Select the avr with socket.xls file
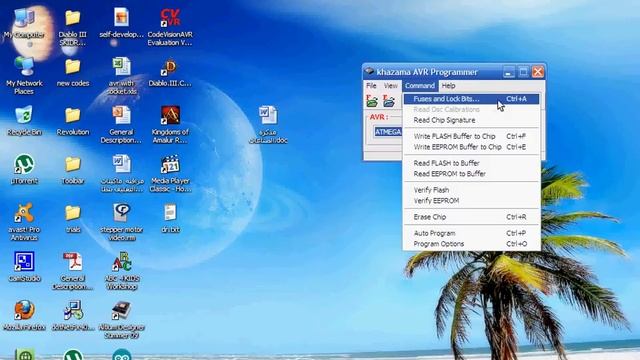The width and height of the screenshot is (640, 360). 121,76
